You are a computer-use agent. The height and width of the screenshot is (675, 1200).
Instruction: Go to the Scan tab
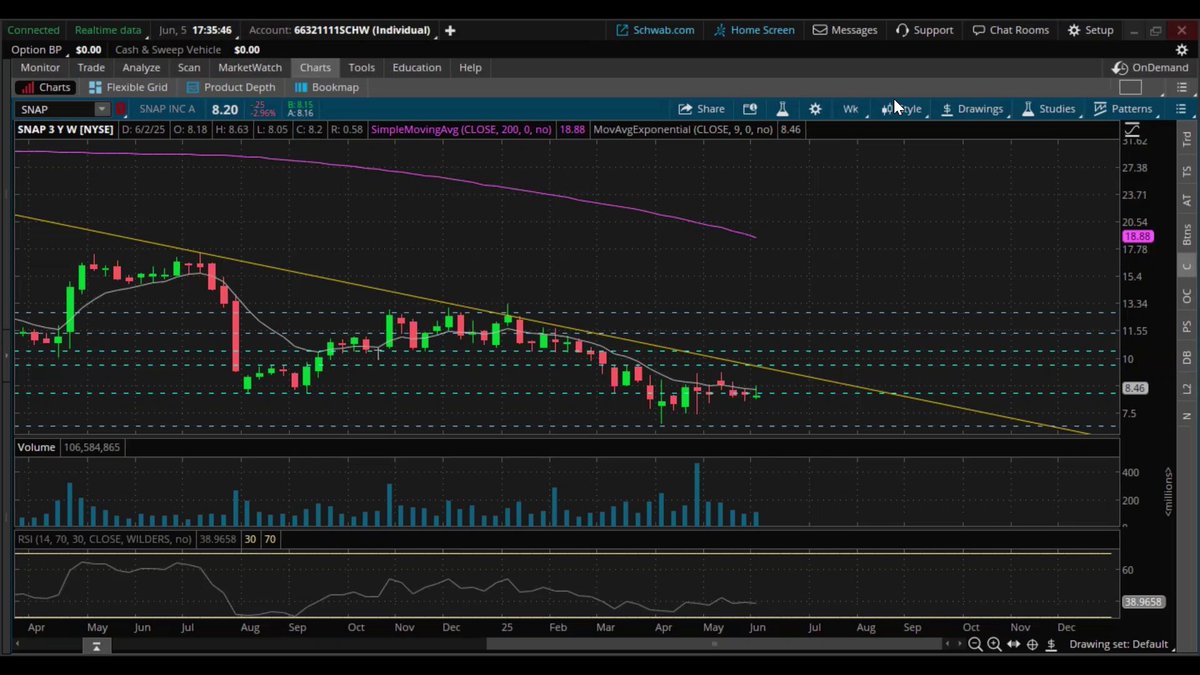[189, 67]
